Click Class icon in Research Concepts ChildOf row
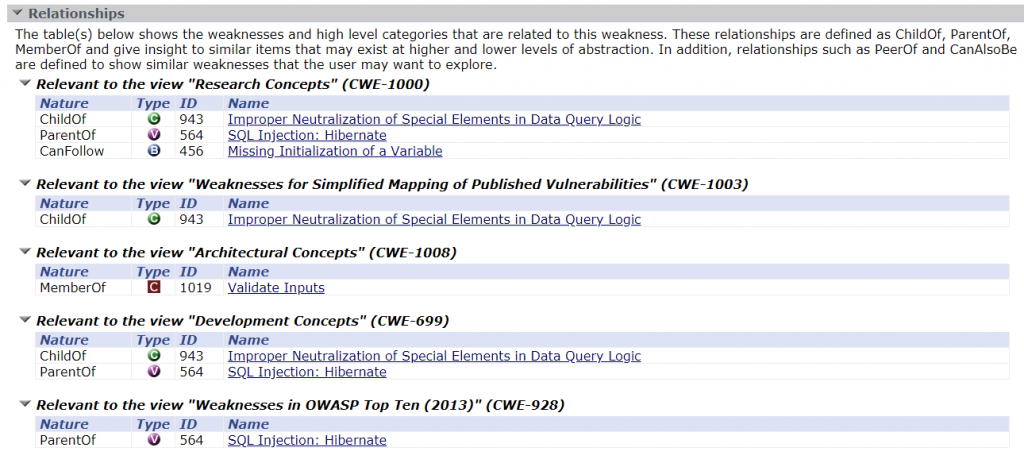 click(x=154, y=120)
